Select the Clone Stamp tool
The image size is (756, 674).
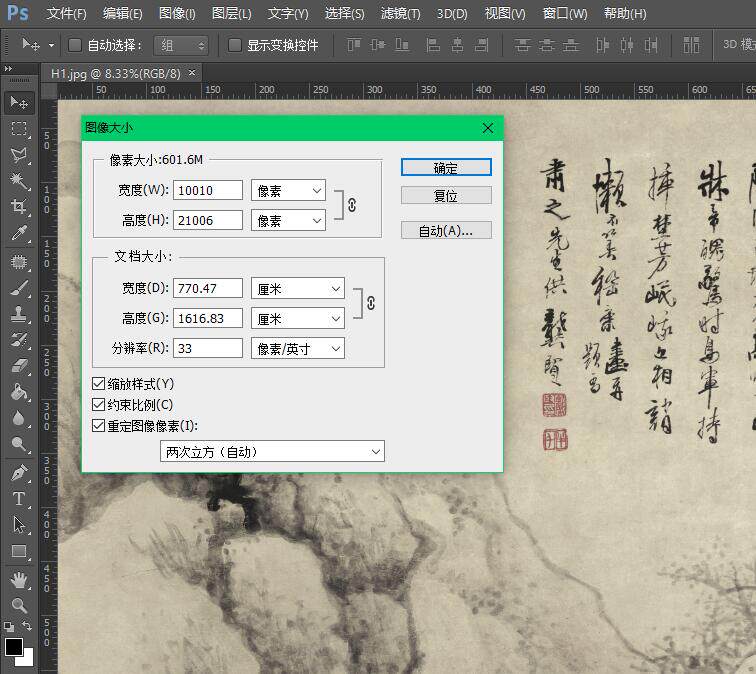coord(19,314)
